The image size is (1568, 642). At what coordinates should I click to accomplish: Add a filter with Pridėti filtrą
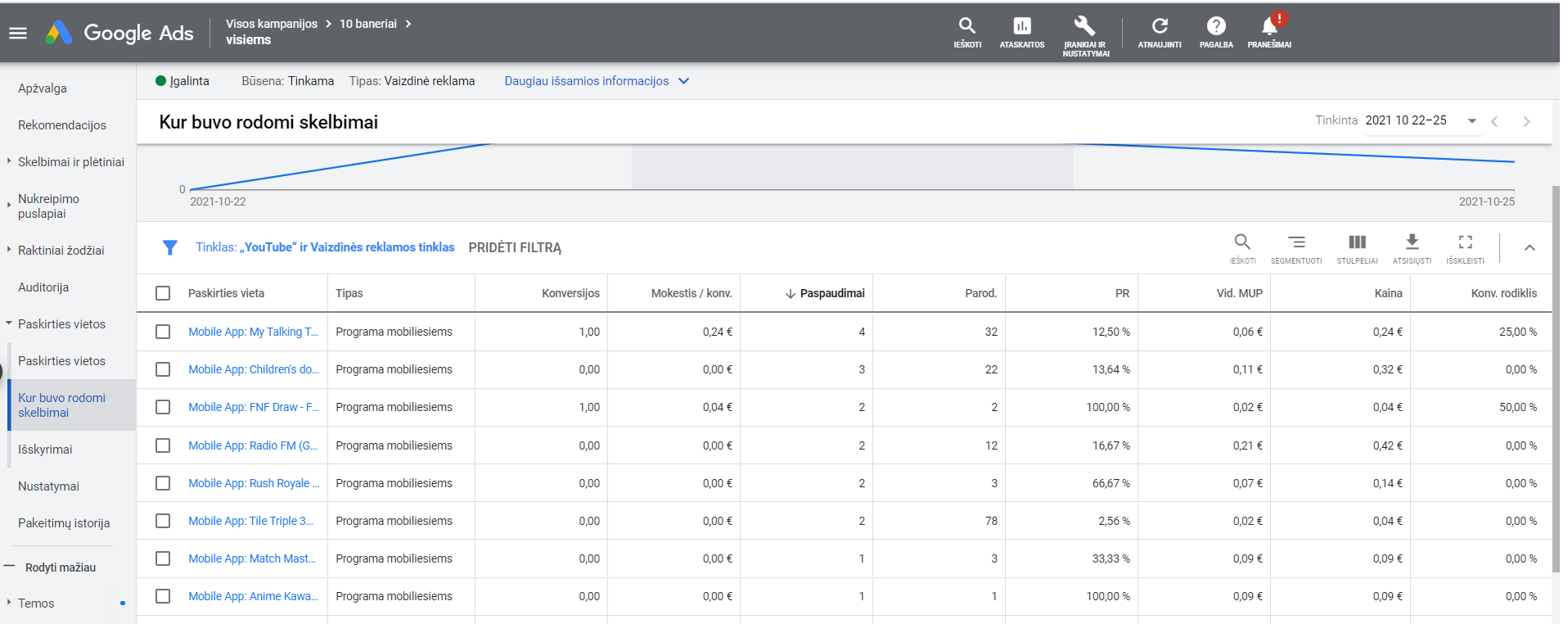(x=515, y=247)
